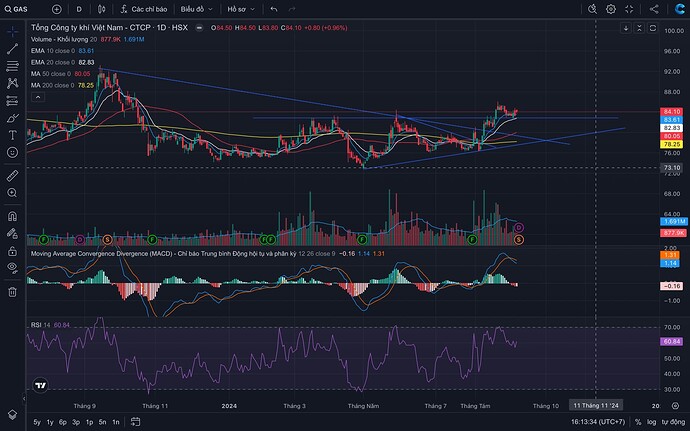
Task: Toggle stay in drawing mode
Action: (x=12, y=233)
